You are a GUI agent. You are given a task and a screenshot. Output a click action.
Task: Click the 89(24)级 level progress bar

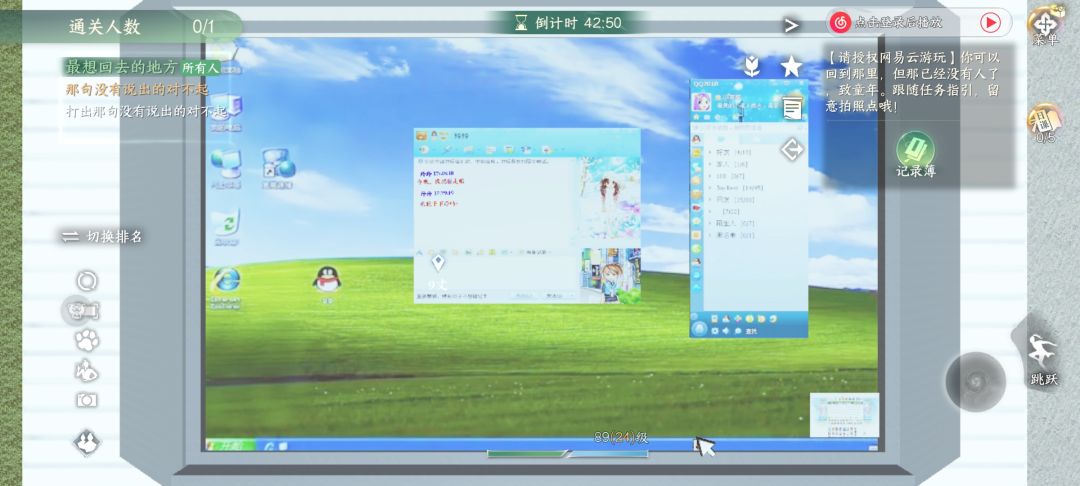pyautogui.click(x=567, y=453)
